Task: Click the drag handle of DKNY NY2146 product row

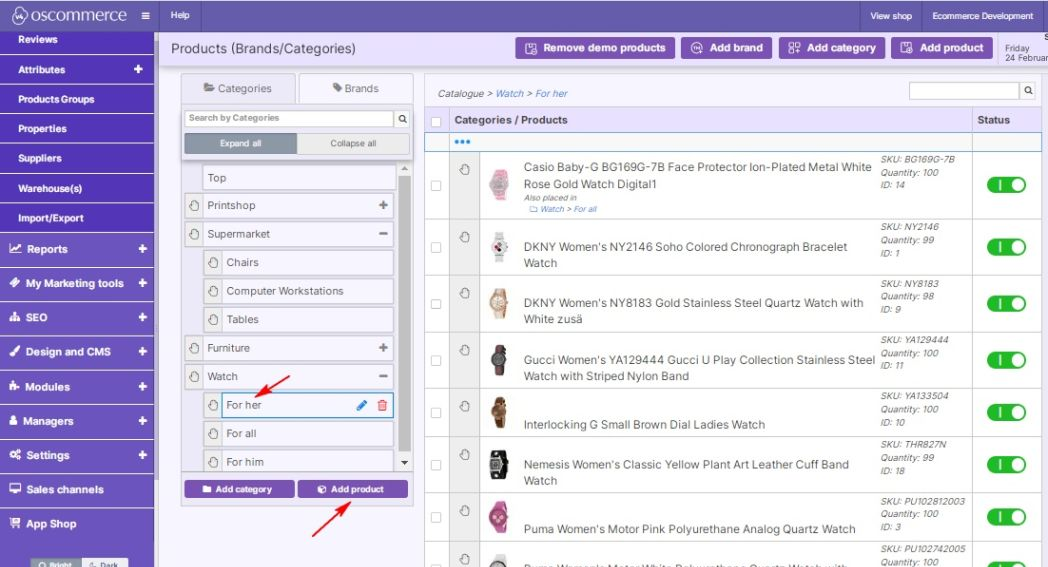Action: tap(465, 237)
